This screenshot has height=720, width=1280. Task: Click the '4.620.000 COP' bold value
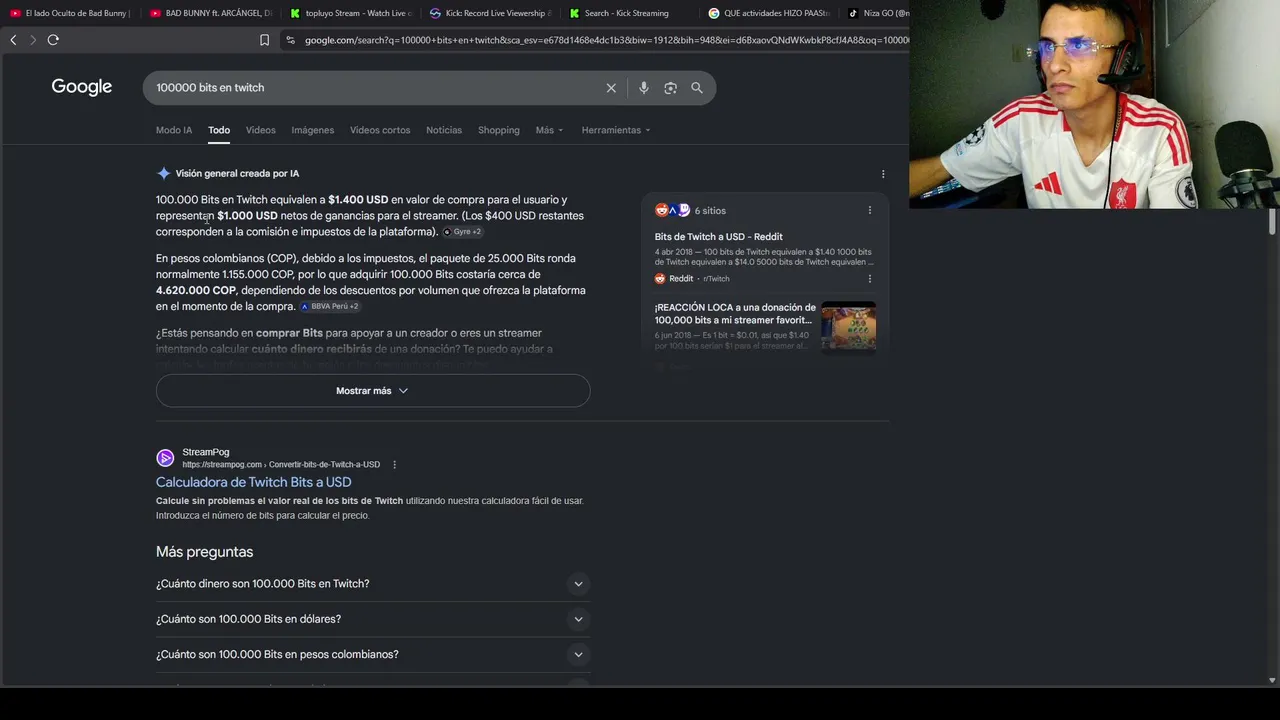click(x=196, y=291)
